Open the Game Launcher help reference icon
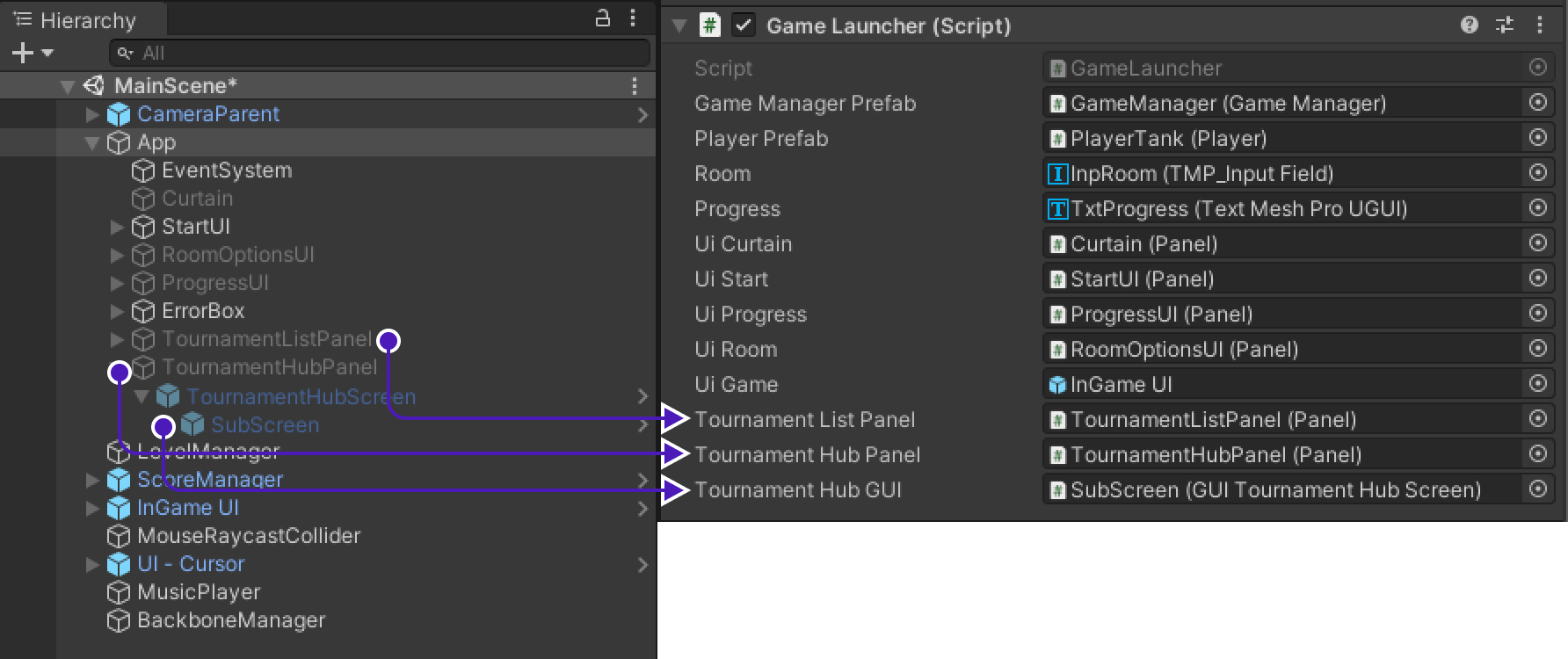1568x659 pixels. click(1469, 25)
